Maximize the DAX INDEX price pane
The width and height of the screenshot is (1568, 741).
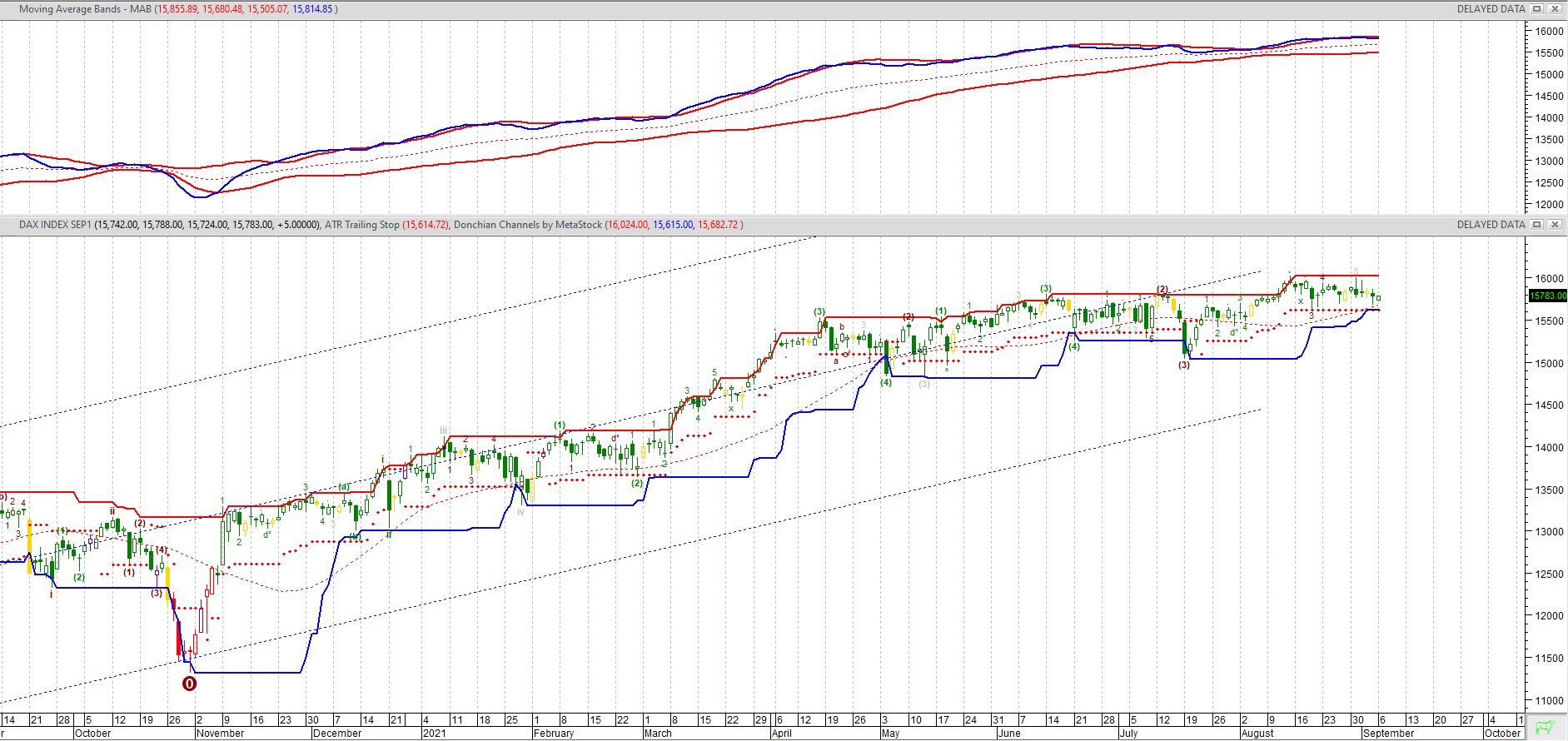(1537, 225)
